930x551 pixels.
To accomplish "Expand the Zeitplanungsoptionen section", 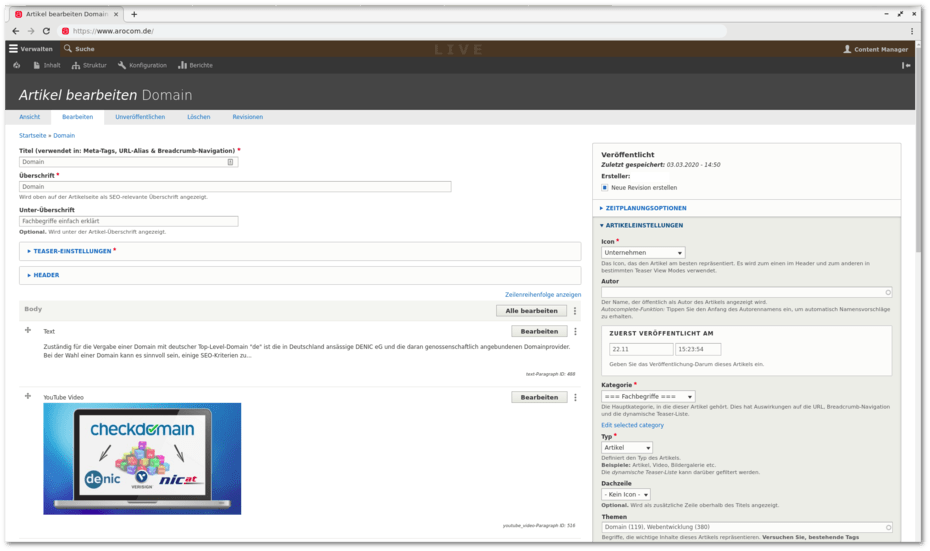I will (x=646, y=208).
